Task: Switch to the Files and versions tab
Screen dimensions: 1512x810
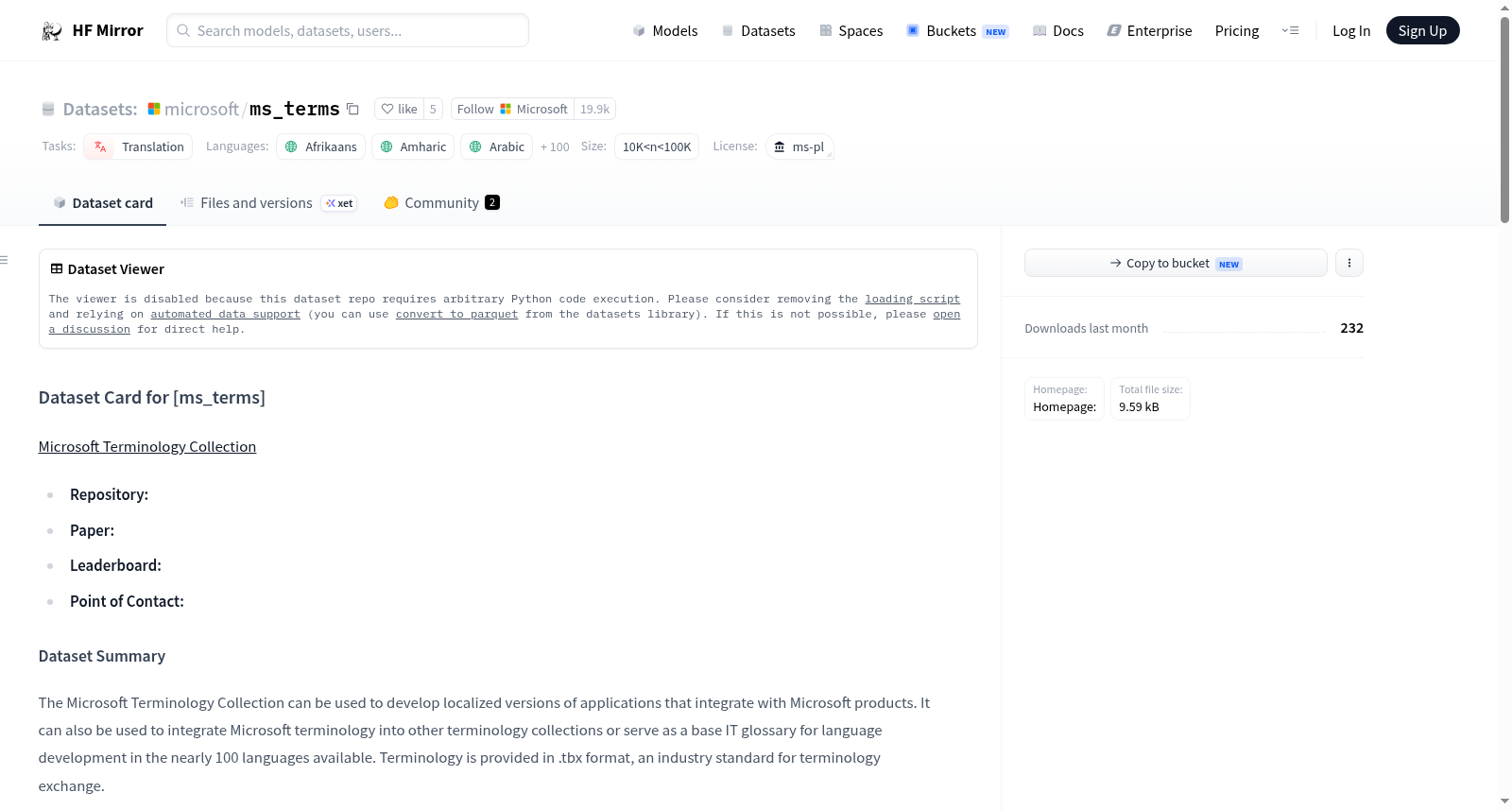Action: tap(268, 203)
